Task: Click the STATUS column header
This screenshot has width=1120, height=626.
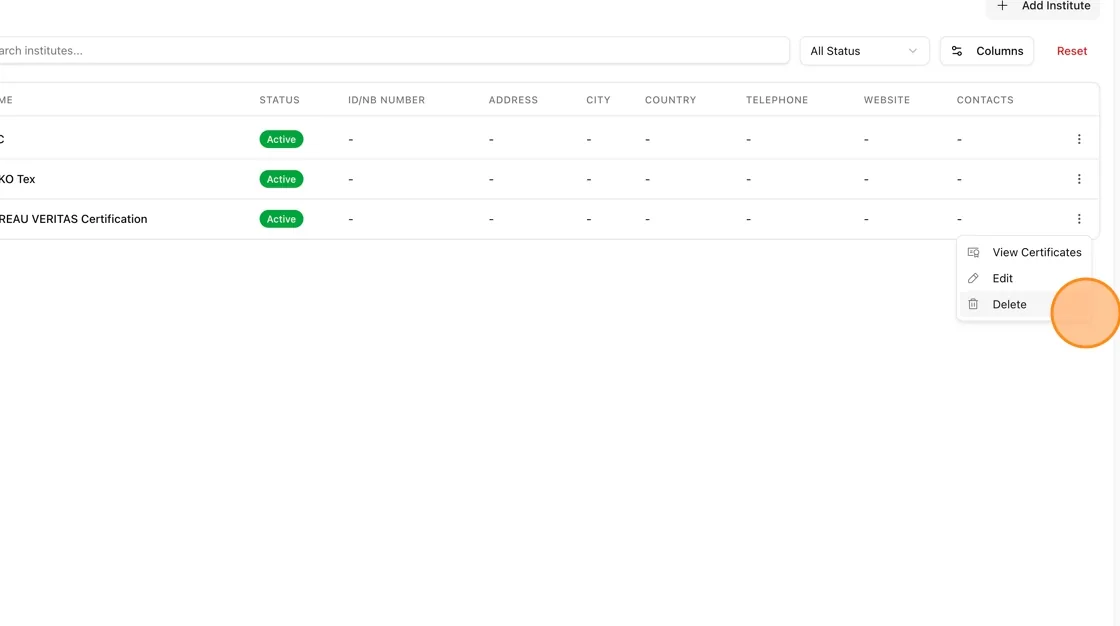Action: [x=279, y=100]
